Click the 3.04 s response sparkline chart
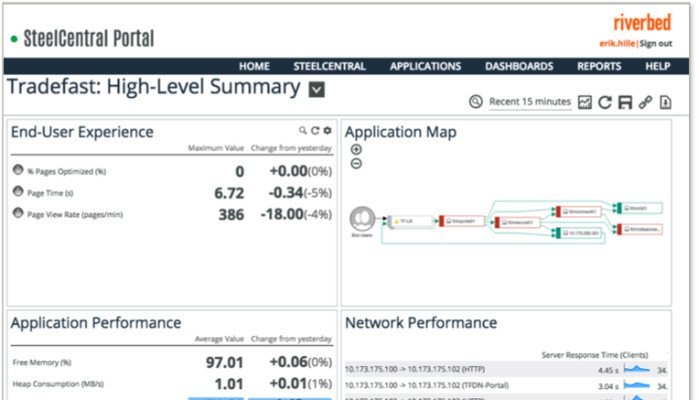The height and width of the screenshot is (400, 698). (x=637, y=385)
